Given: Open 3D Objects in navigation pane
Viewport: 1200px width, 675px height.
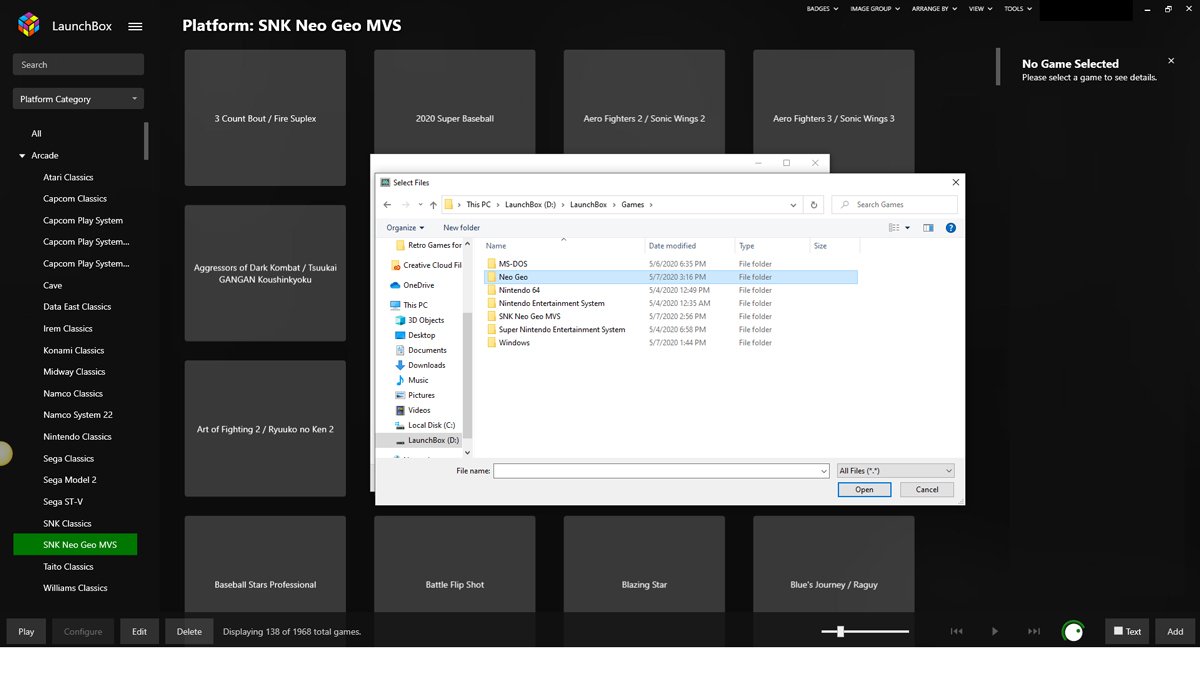Looking at the screenshot, I should pyautogui.click(x=425, y=320).
